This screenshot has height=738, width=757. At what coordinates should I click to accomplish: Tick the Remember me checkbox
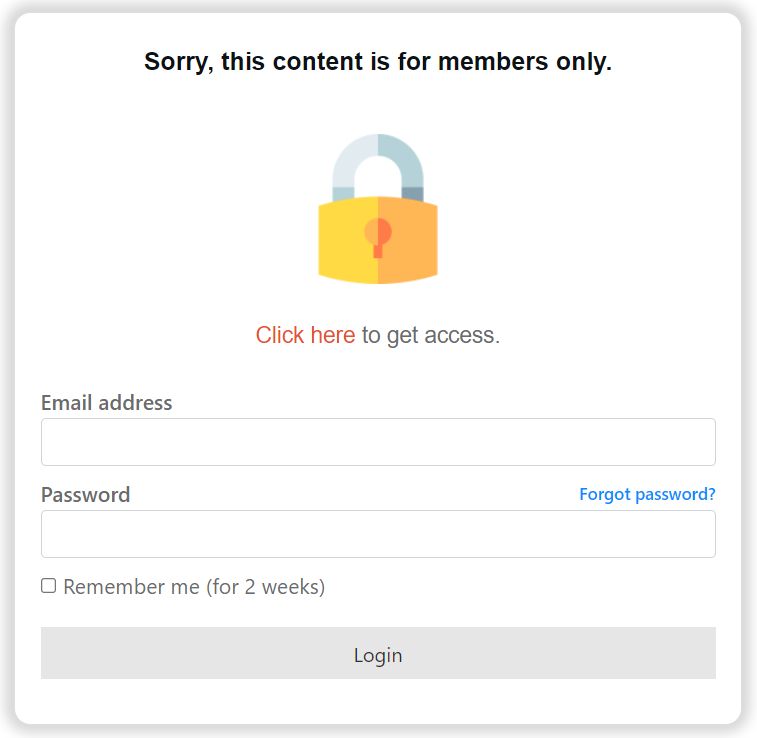(x=48, y=586)
